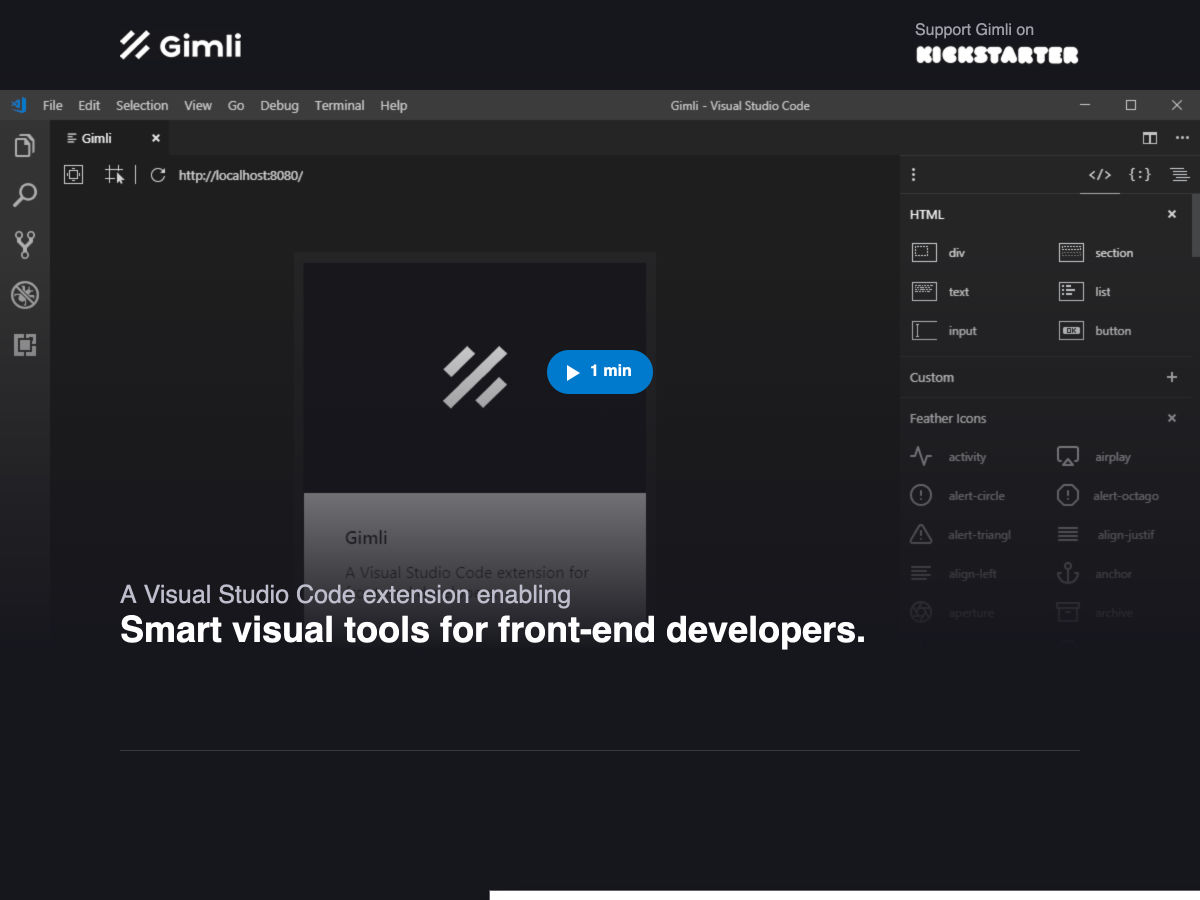Collapse the Feather Icons section
This screenshot has height=900, width=1200.
click(1172, 418)
